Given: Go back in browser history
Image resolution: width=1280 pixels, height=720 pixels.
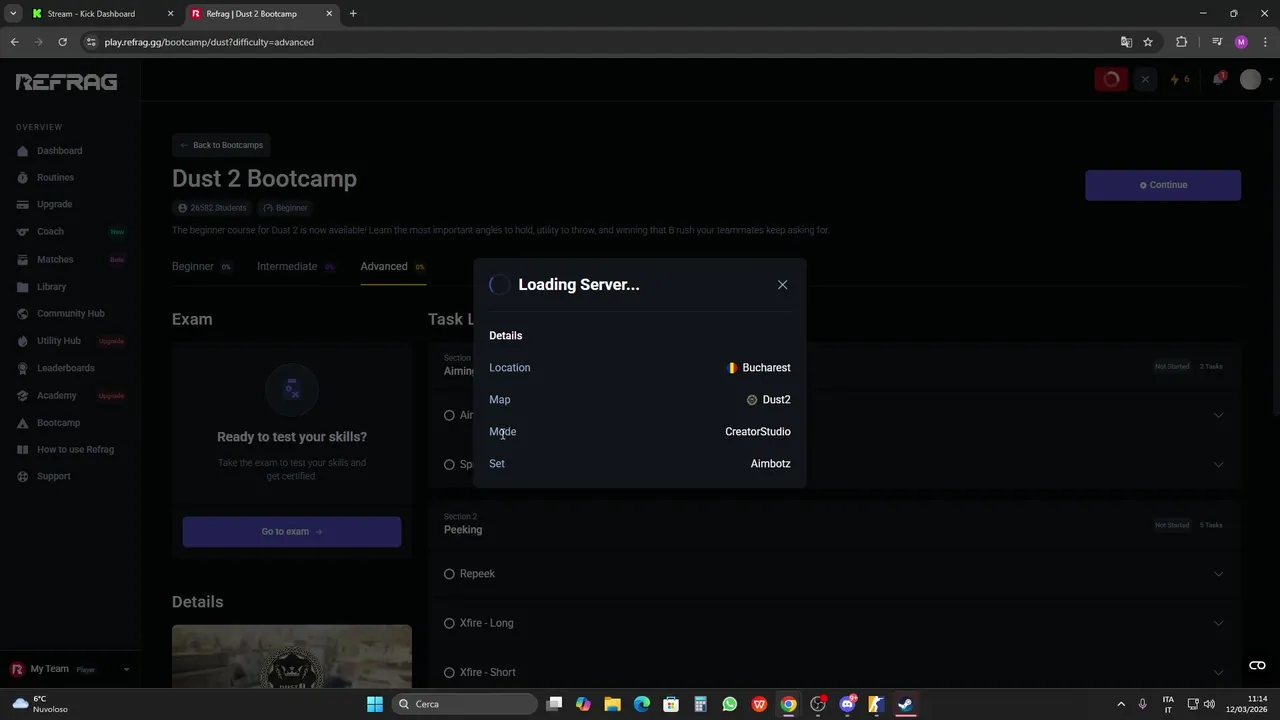Looking at the screenshot, I should pyautogui.click(x=14, y=42).
